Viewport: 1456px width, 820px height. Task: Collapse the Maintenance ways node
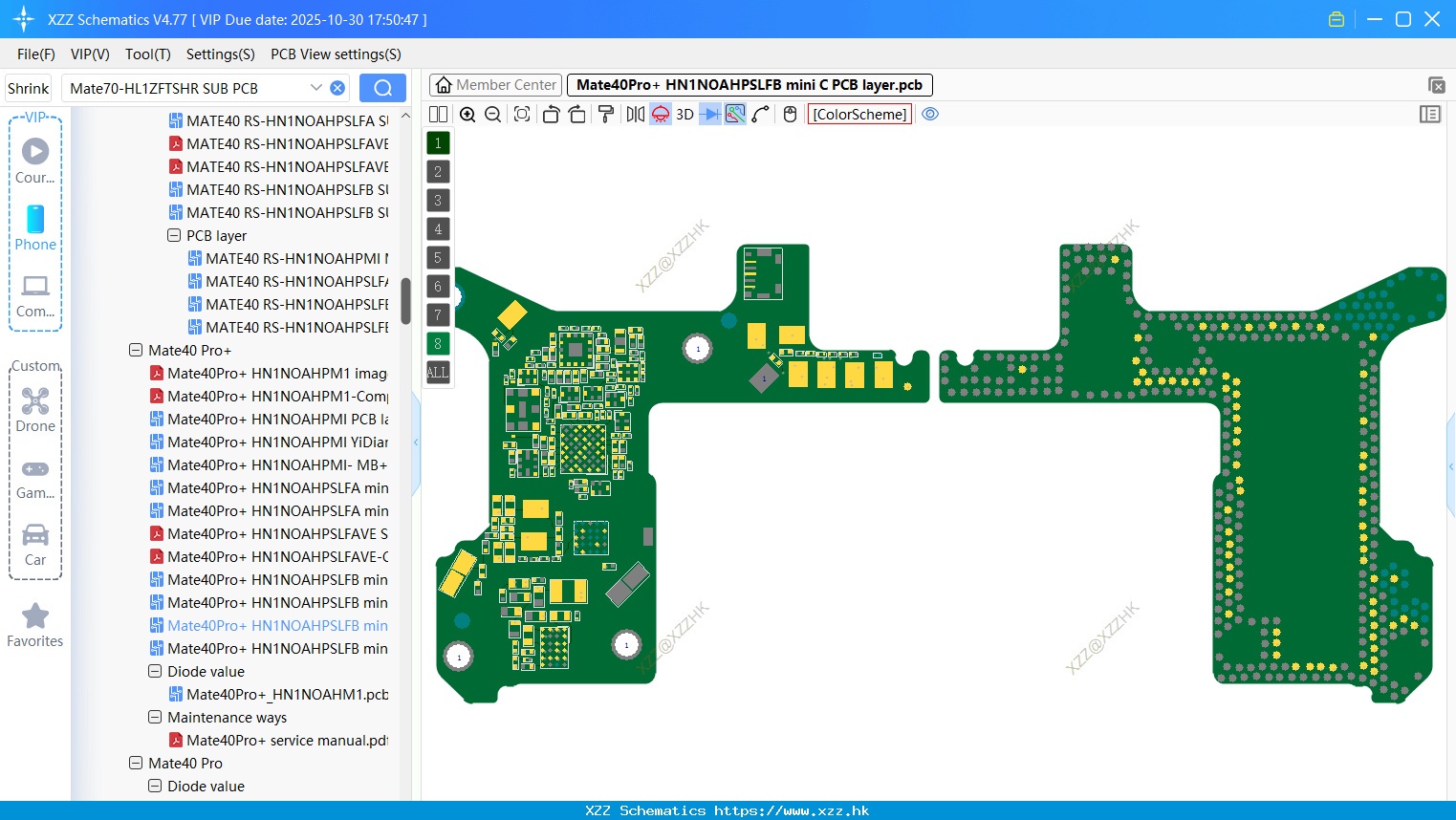(155, 717)
